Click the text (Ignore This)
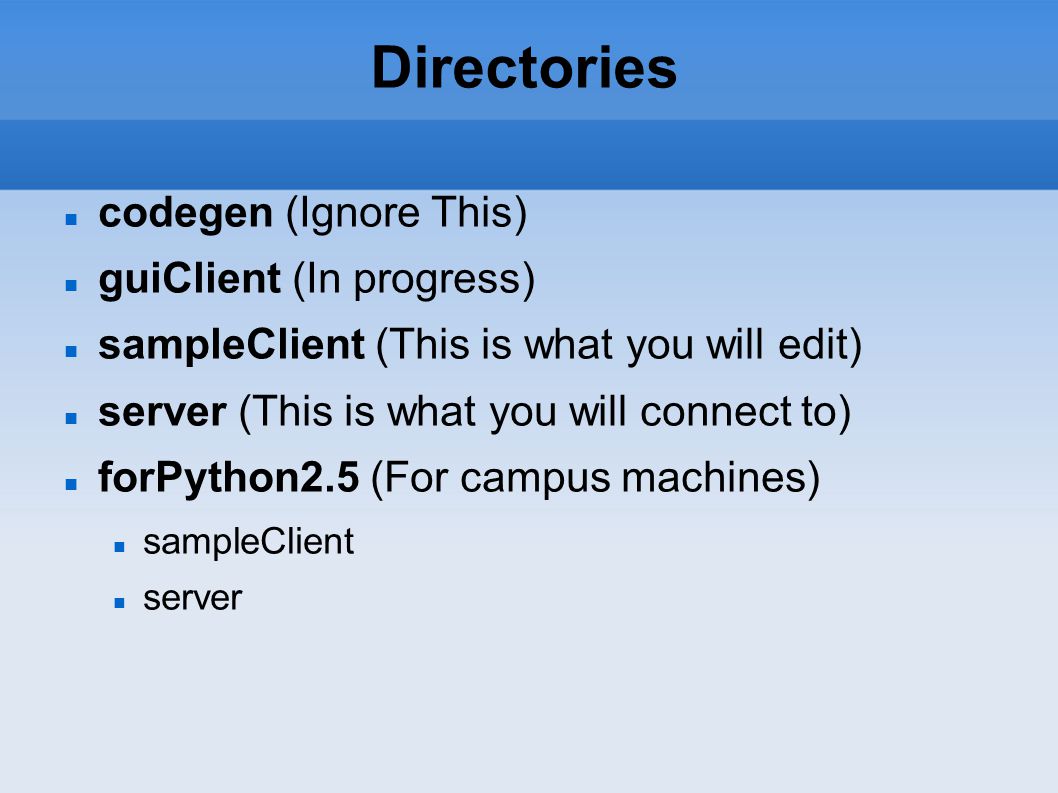Image resolution: width=1058 pixels, height=793 pixels. [x=407, y=214]
